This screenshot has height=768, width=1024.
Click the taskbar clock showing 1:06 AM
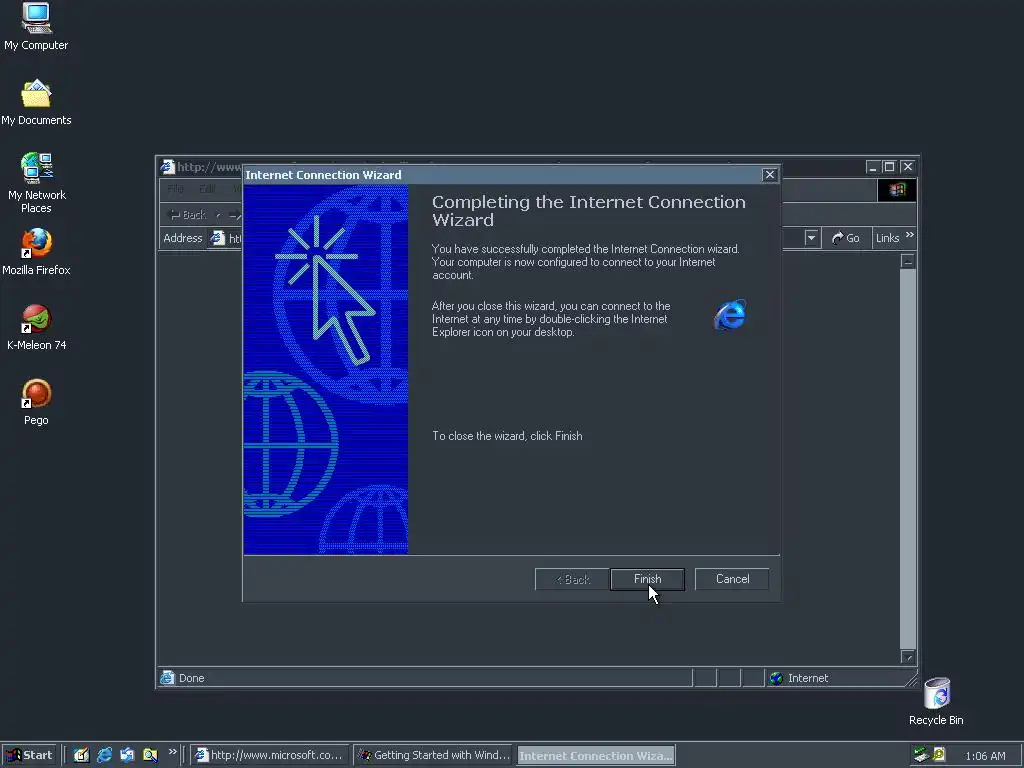(x=985, y=756)
